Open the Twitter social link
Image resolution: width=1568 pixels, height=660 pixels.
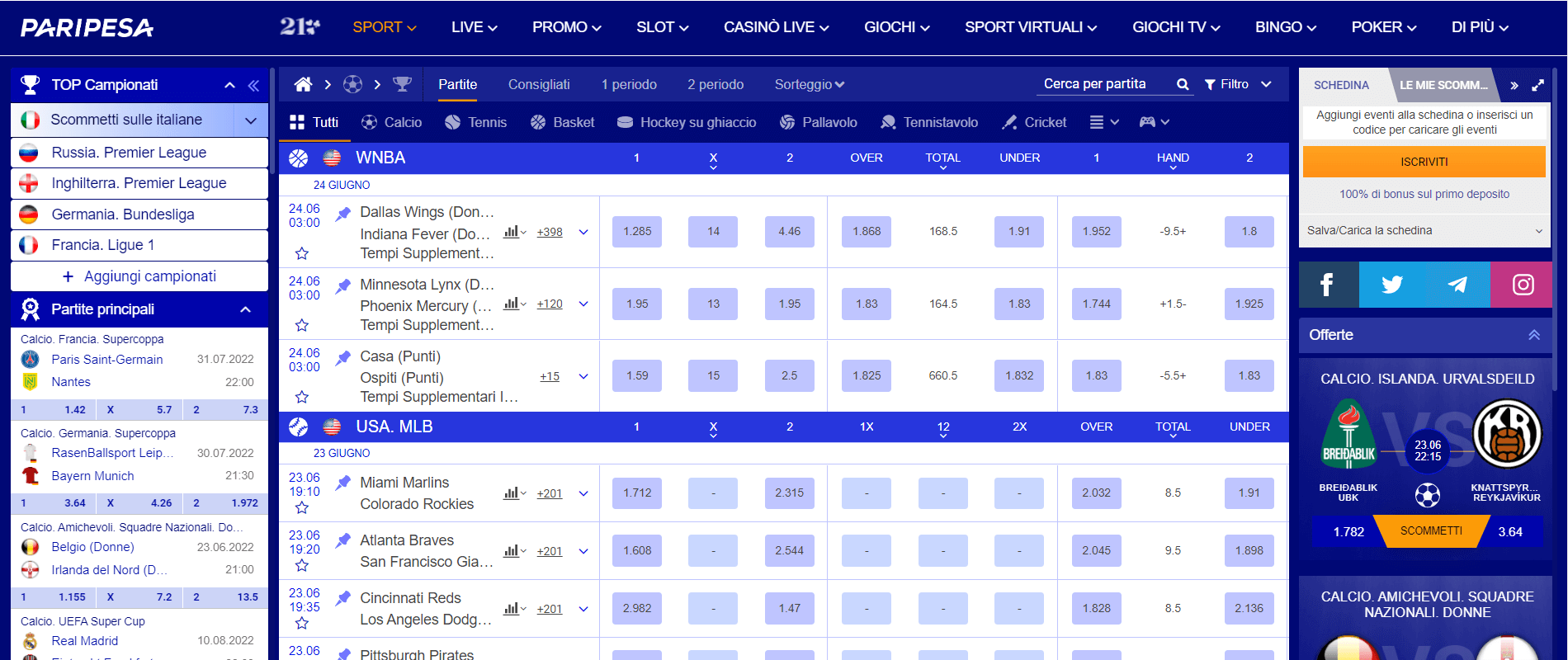point(1392,285)
